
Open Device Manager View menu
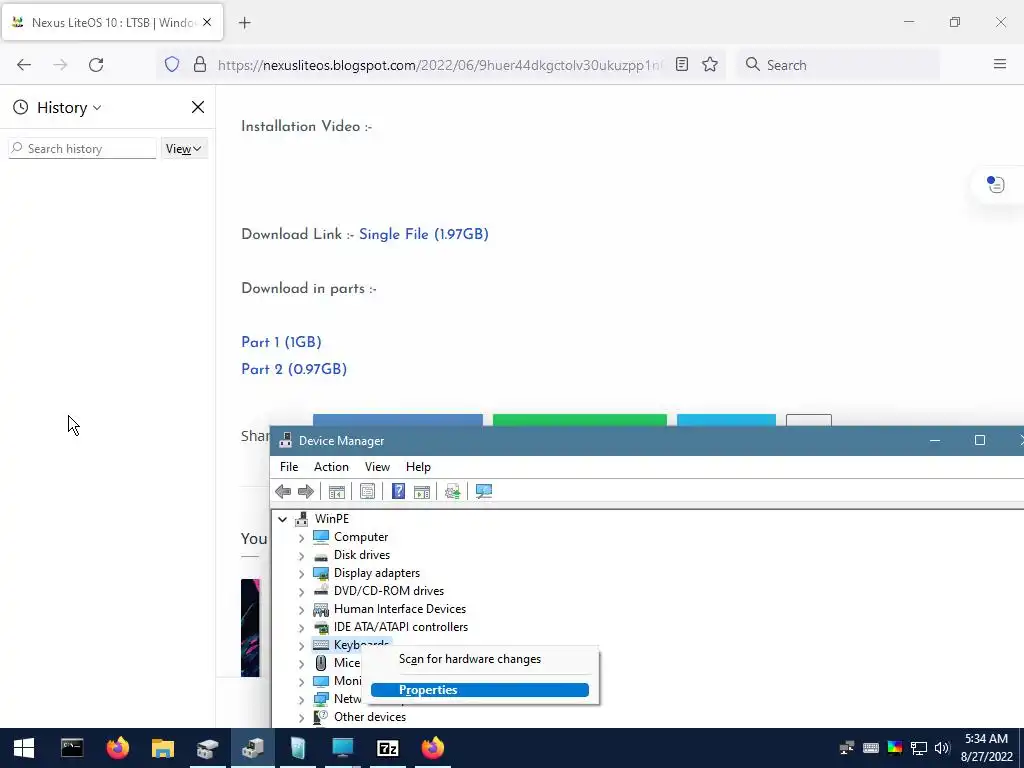tap(377, 467)
